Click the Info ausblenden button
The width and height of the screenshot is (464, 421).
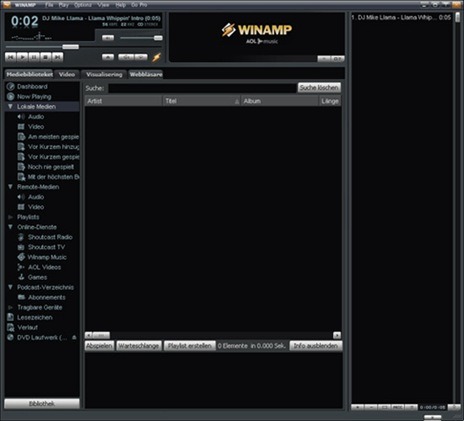tap(316, 346)
